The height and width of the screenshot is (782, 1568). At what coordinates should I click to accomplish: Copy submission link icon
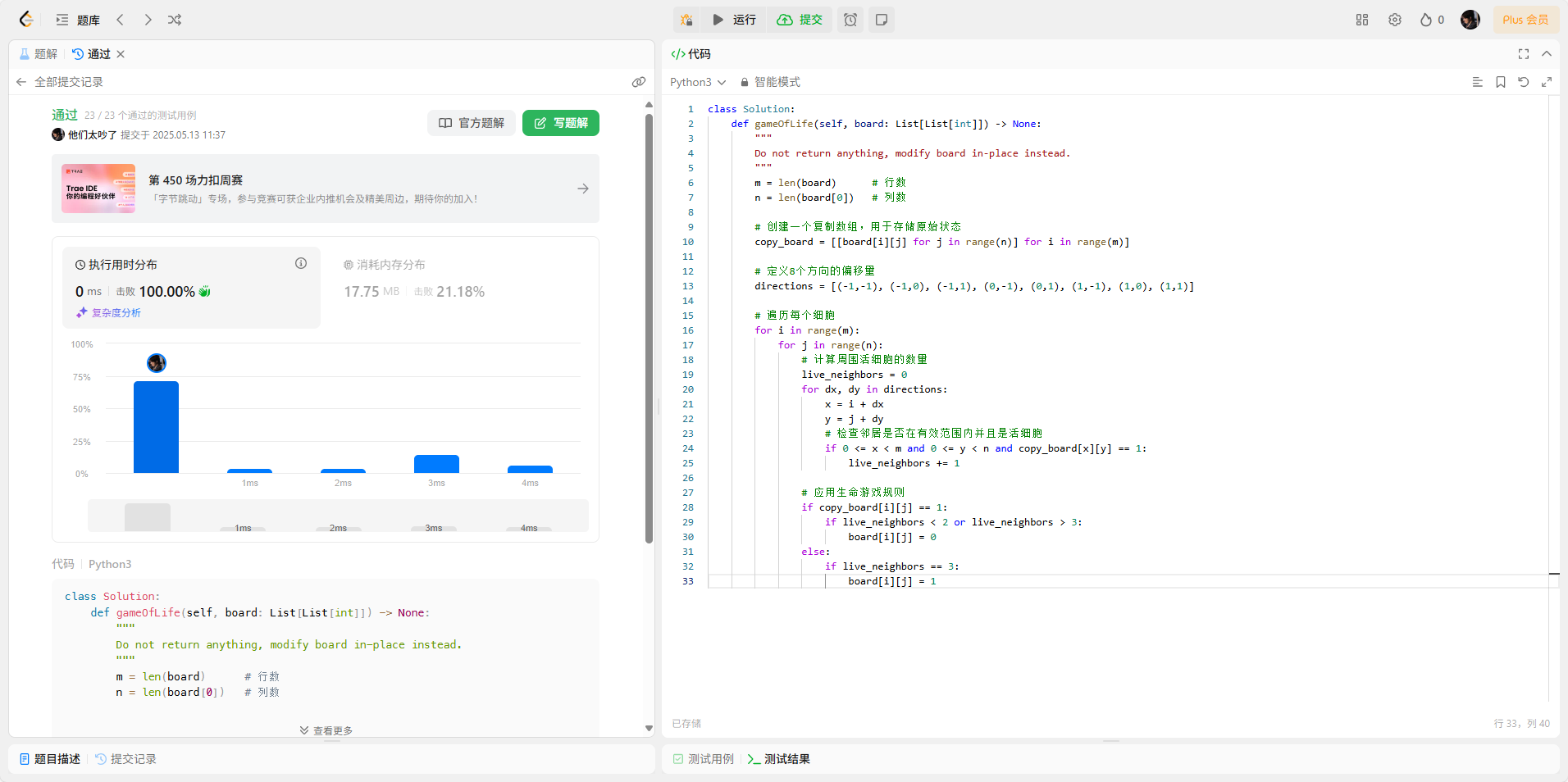(x=639, y=82)
